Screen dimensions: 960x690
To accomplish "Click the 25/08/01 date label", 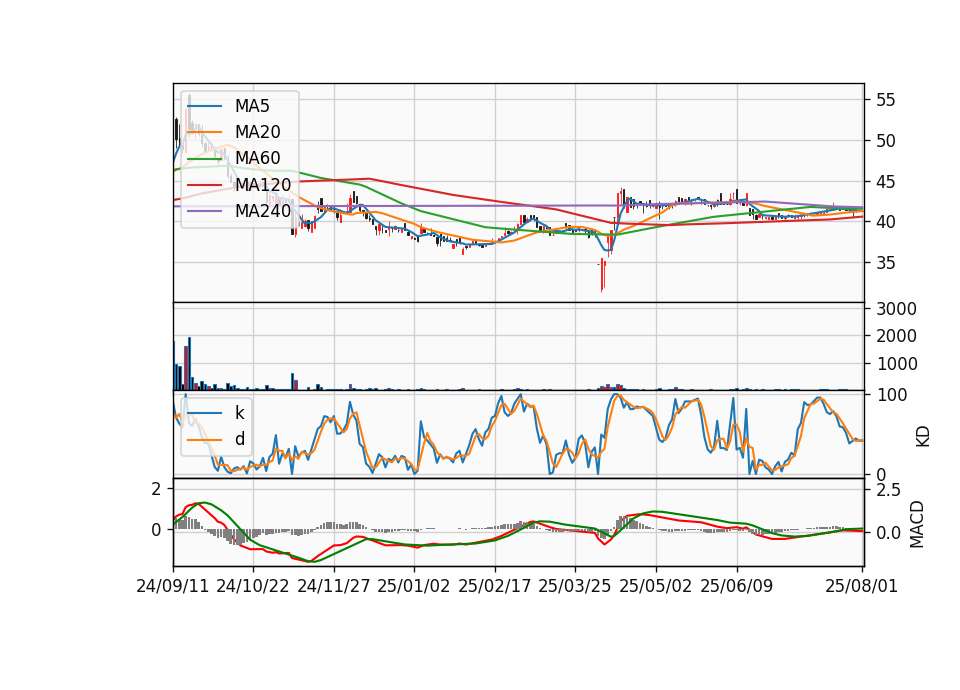I will tap(861, 586).
